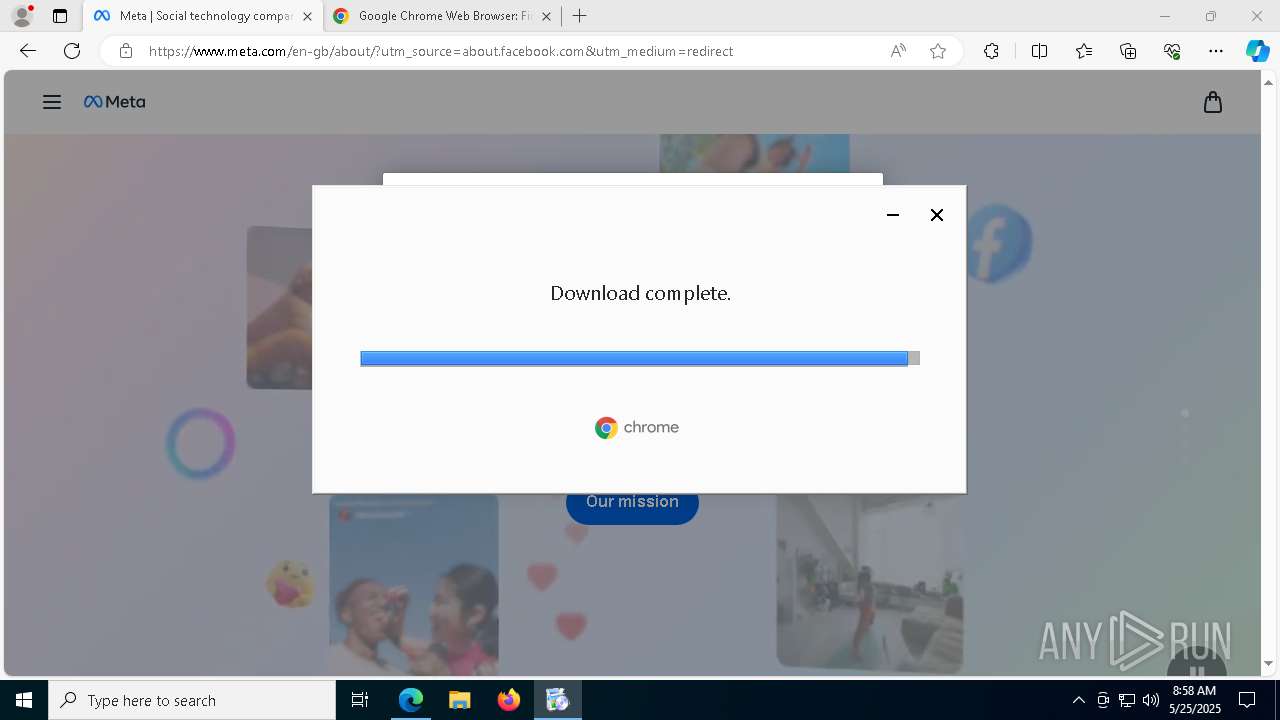Open the network status tray icon

[x=1127, y=700]
